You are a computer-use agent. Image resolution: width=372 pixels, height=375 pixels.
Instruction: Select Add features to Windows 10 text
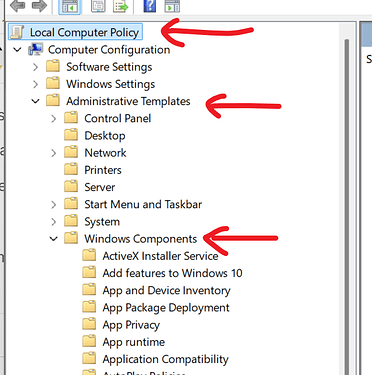(172, 273)
